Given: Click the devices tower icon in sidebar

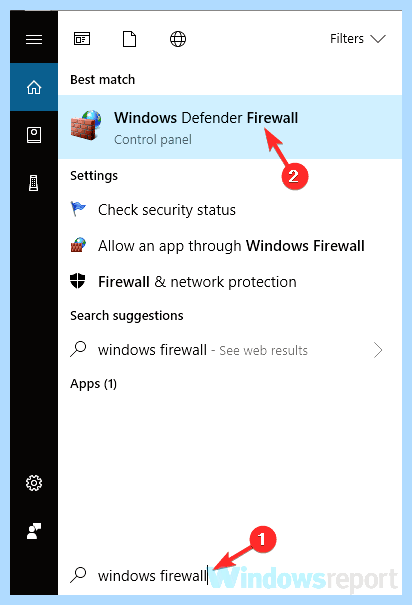Looking at the screenshot, I should point(34,183).
